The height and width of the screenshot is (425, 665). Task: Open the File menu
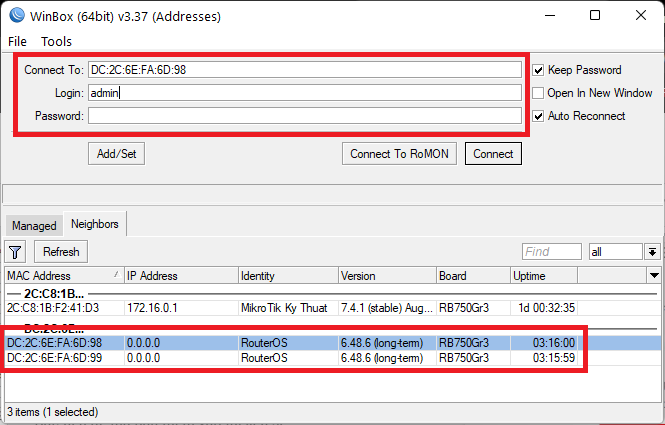tap(18, 41)
